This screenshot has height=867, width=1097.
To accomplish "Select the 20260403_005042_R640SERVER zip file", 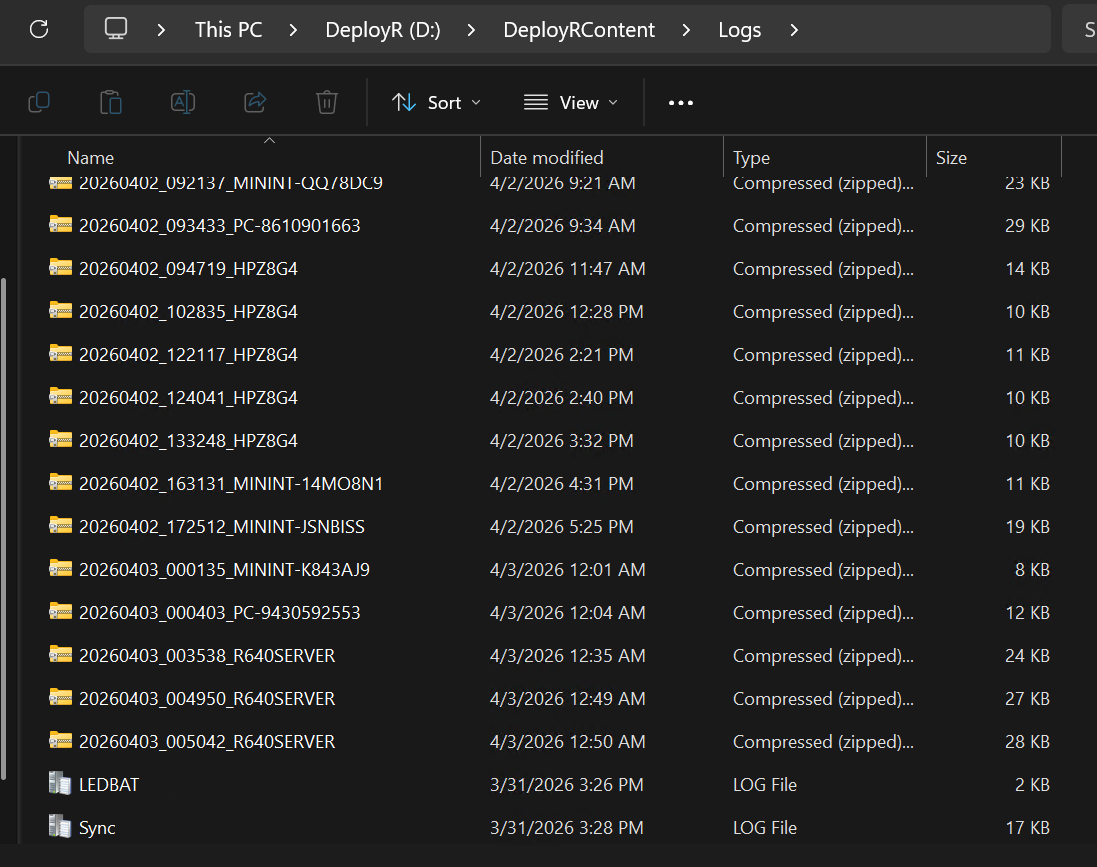I will [x=207, y=741].
